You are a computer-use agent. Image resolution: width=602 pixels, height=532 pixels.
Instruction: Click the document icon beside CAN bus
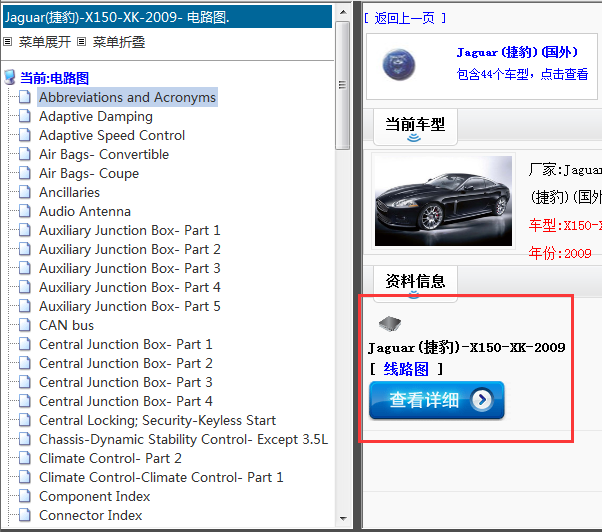[x=25, y=325]
